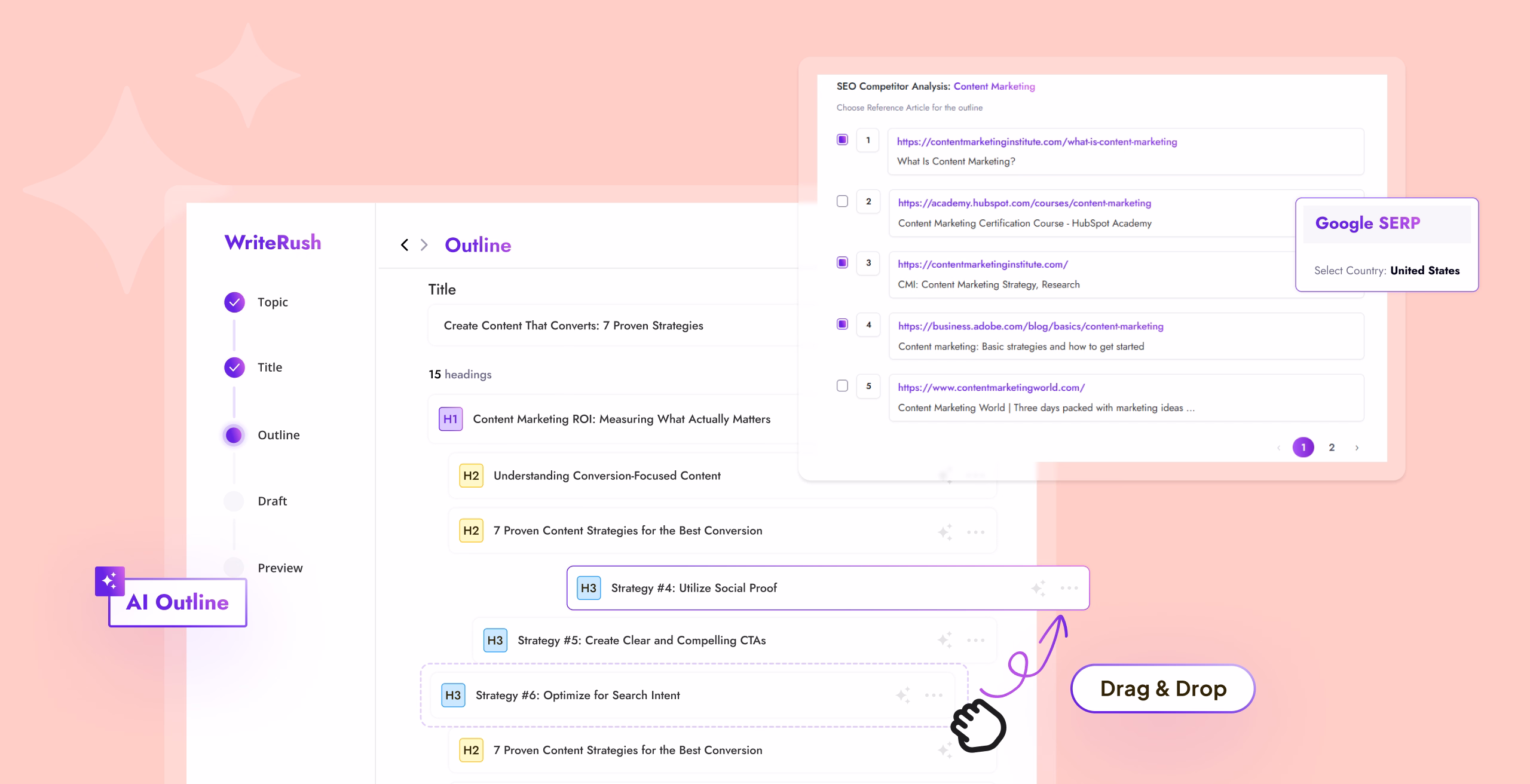
Task: Open the academy.hubspot.com course link
Action: click(1024, 203)
